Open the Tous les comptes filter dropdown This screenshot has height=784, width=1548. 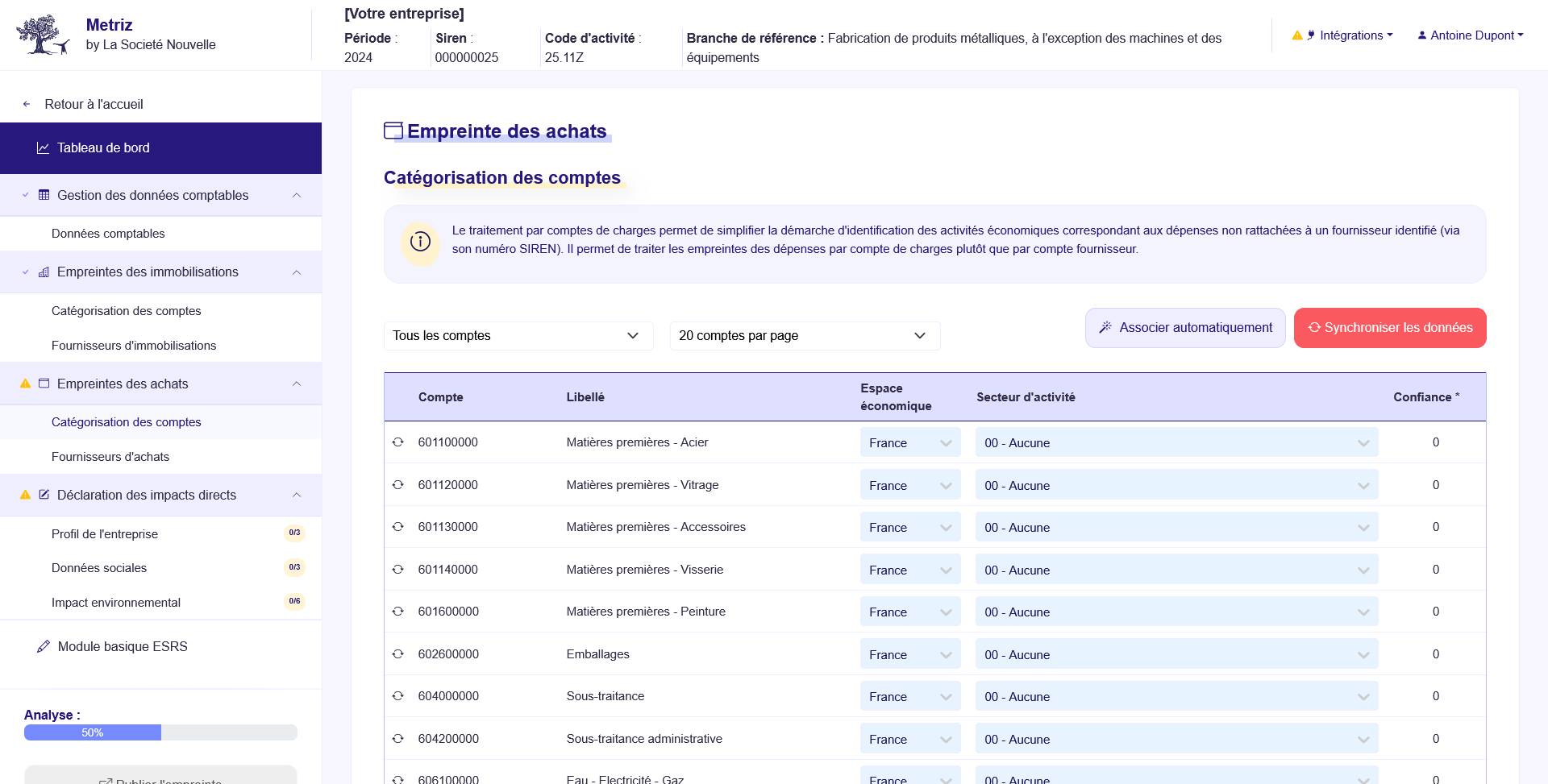click(518, 336)
